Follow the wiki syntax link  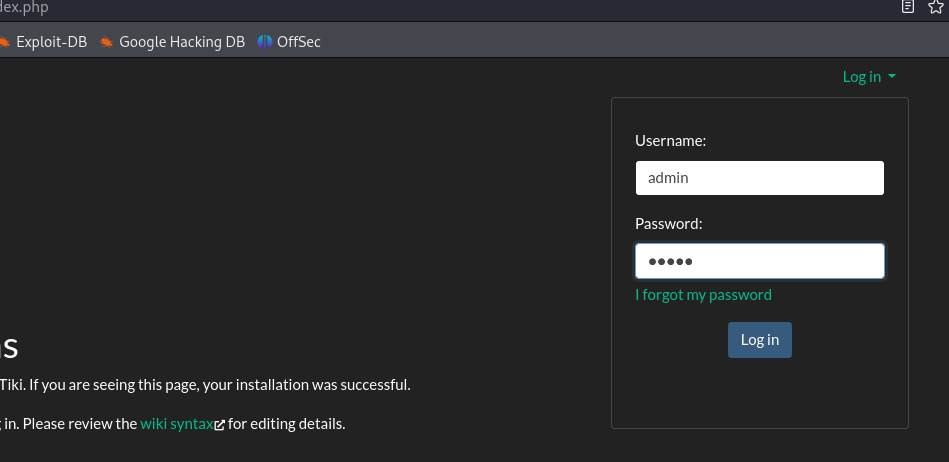coord(176,423)
